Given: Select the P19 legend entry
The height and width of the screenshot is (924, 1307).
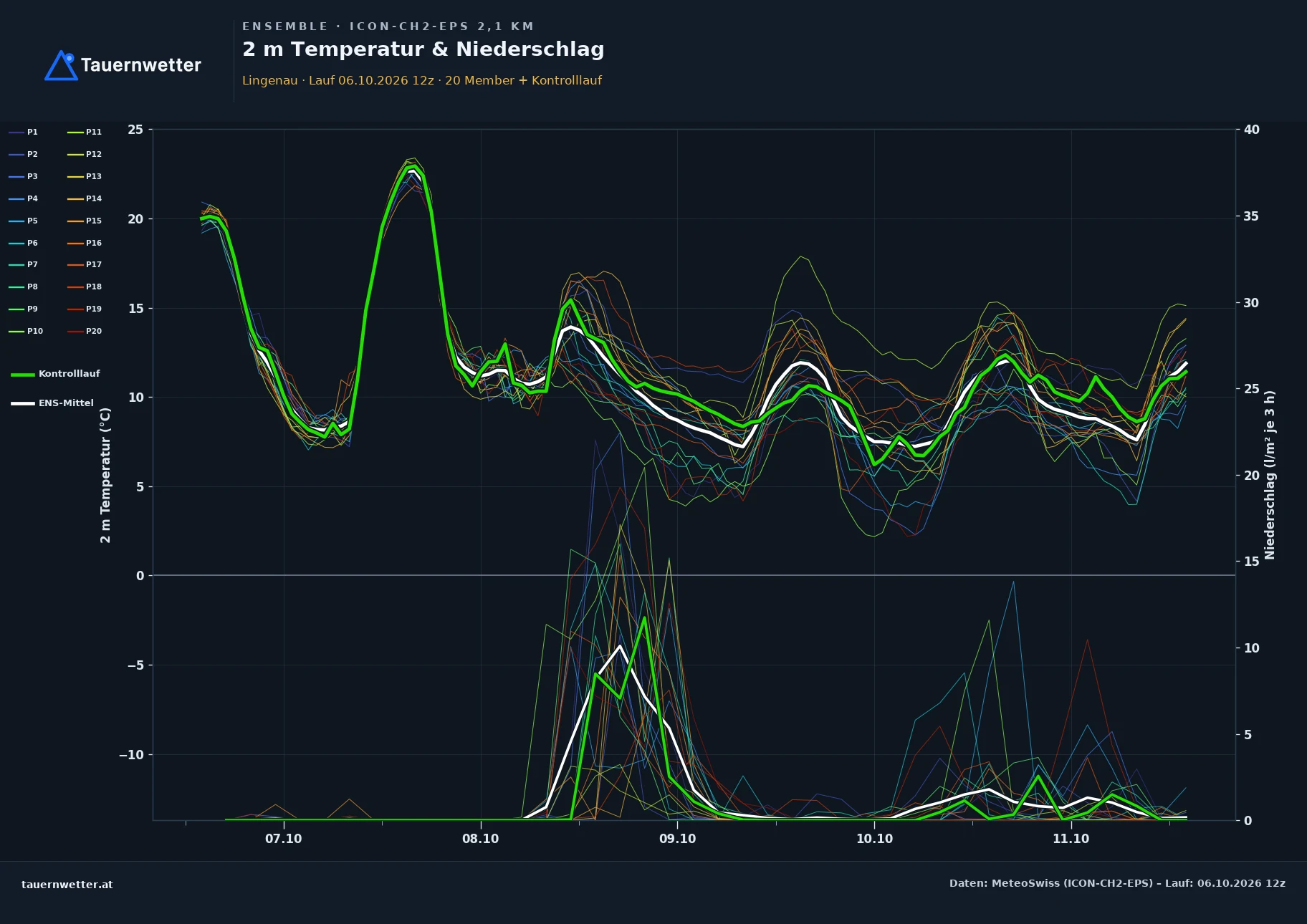Looking at the screenshot, I should 85,309.
